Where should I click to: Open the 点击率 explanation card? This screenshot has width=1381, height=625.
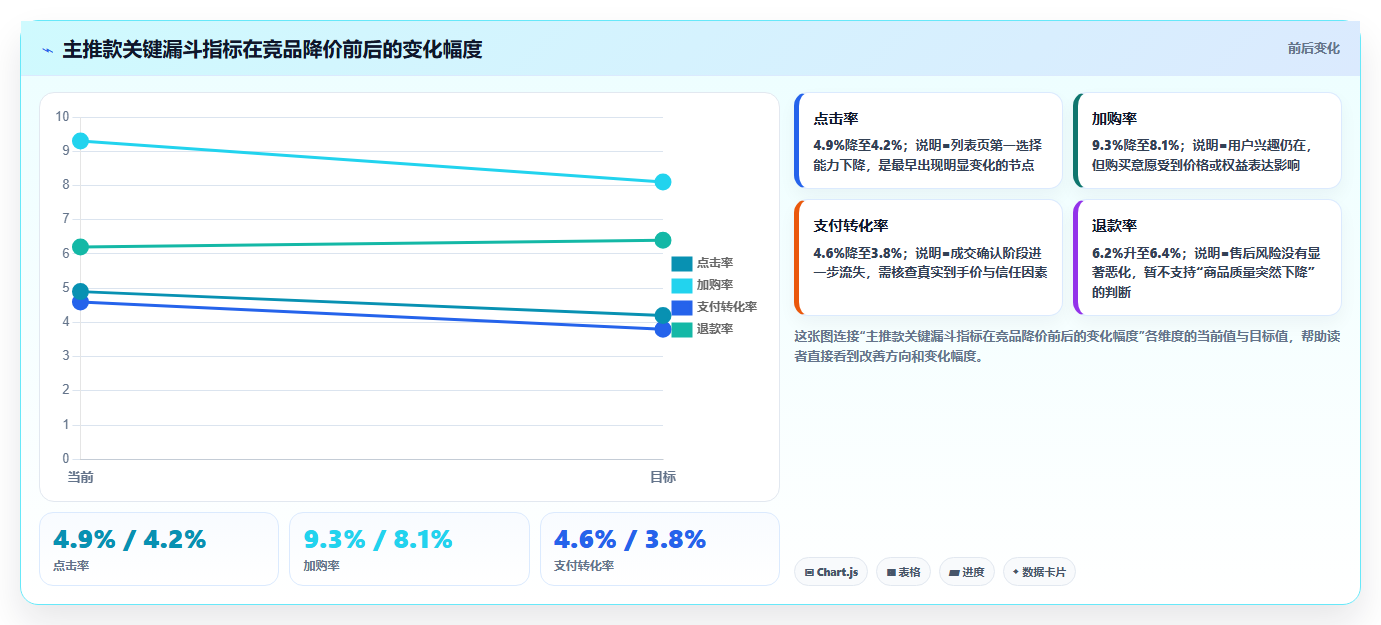pos(928,140)
